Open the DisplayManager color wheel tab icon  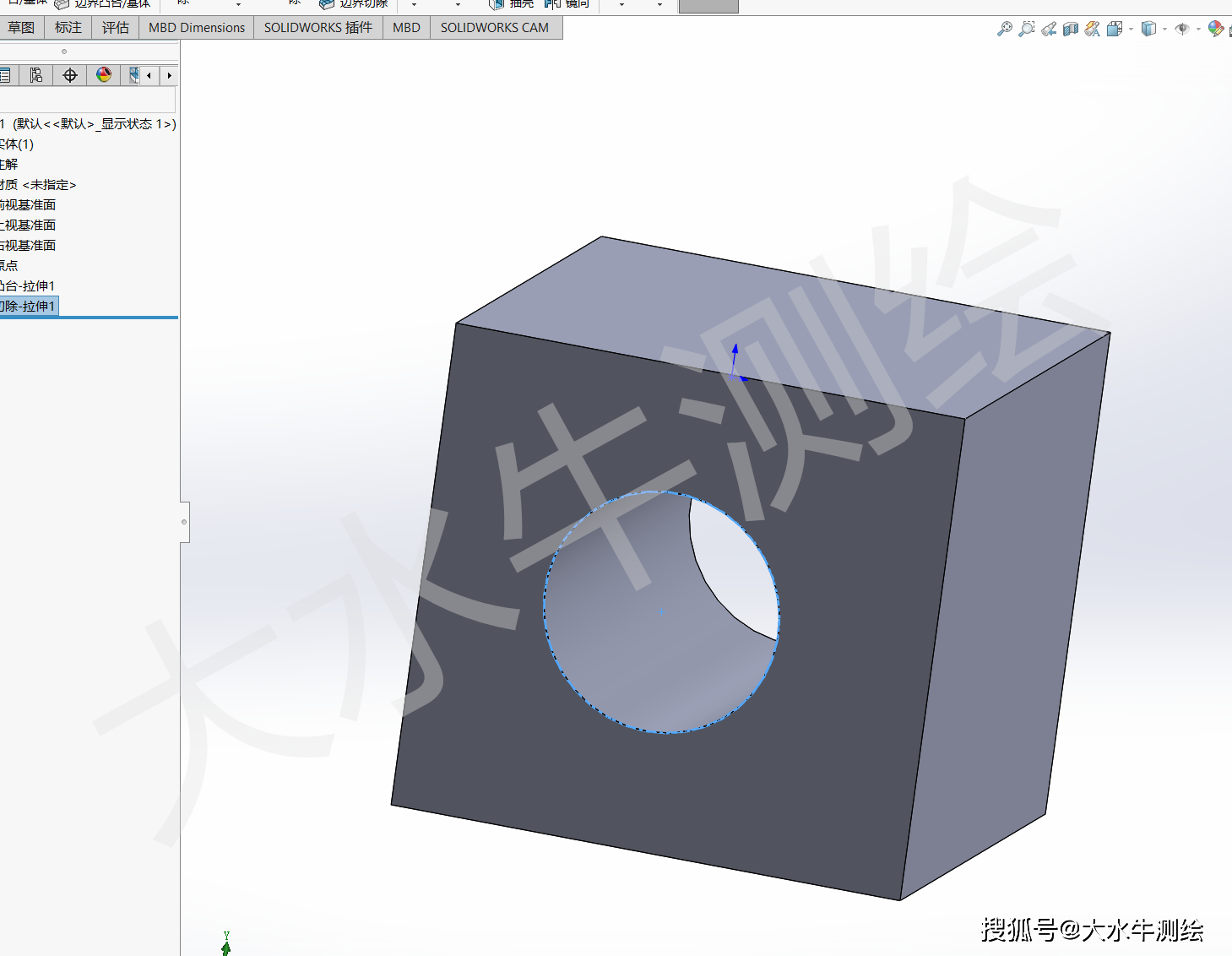pos(103,75)
